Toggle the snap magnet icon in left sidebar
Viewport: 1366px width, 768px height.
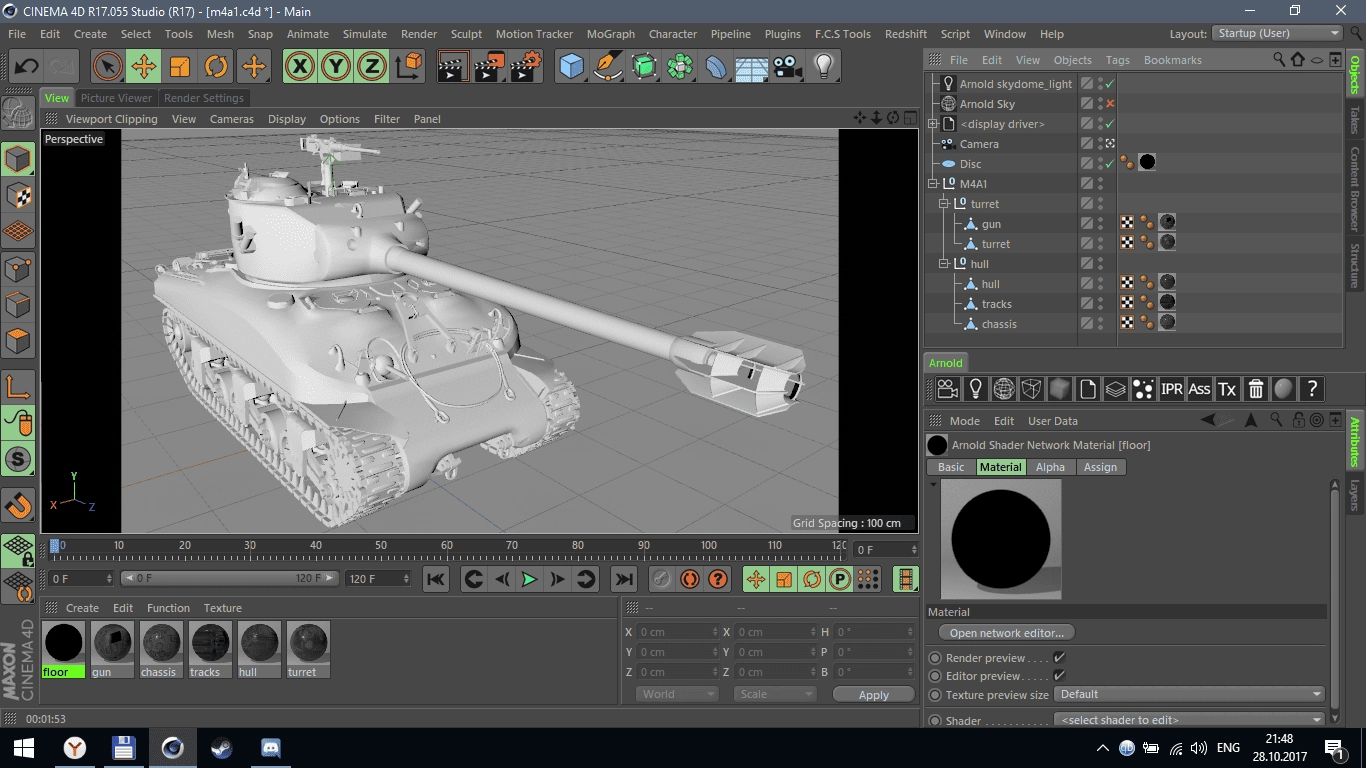point(18,505)
